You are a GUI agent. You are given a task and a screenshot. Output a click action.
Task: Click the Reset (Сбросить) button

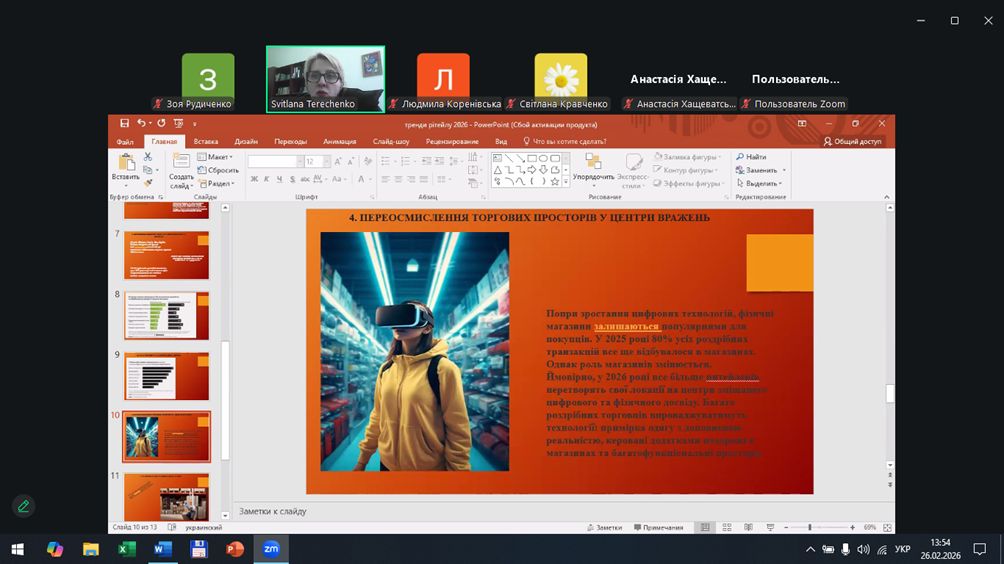218,170
